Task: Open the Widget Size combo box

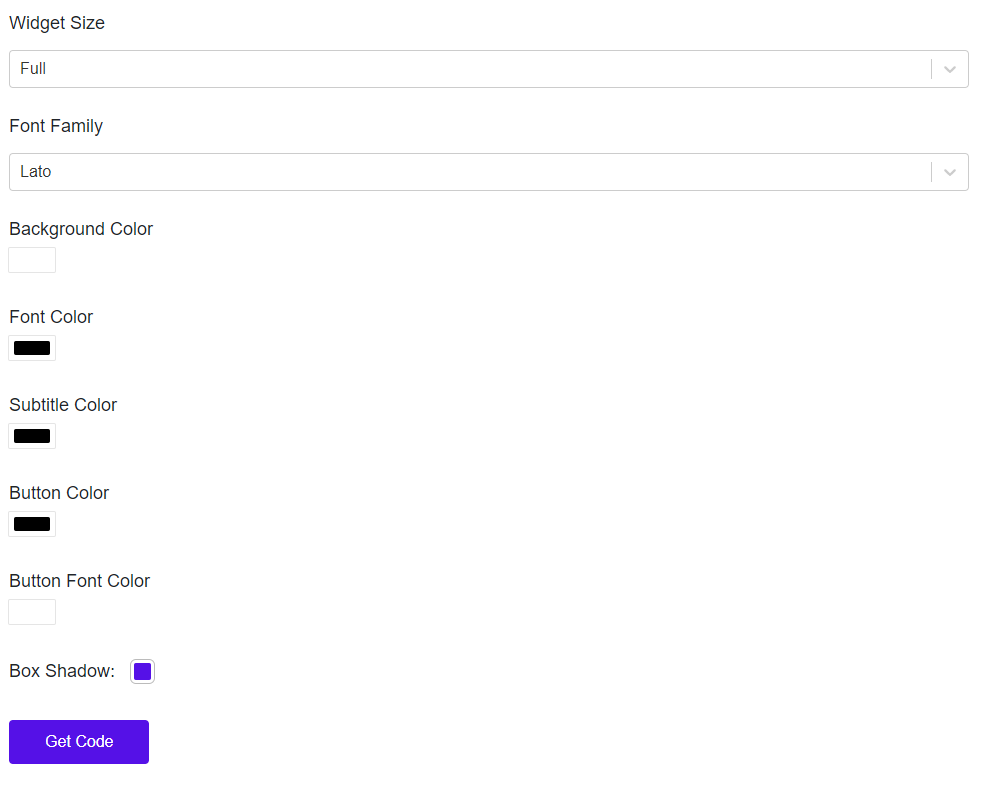Action: (x=470, y=69)
